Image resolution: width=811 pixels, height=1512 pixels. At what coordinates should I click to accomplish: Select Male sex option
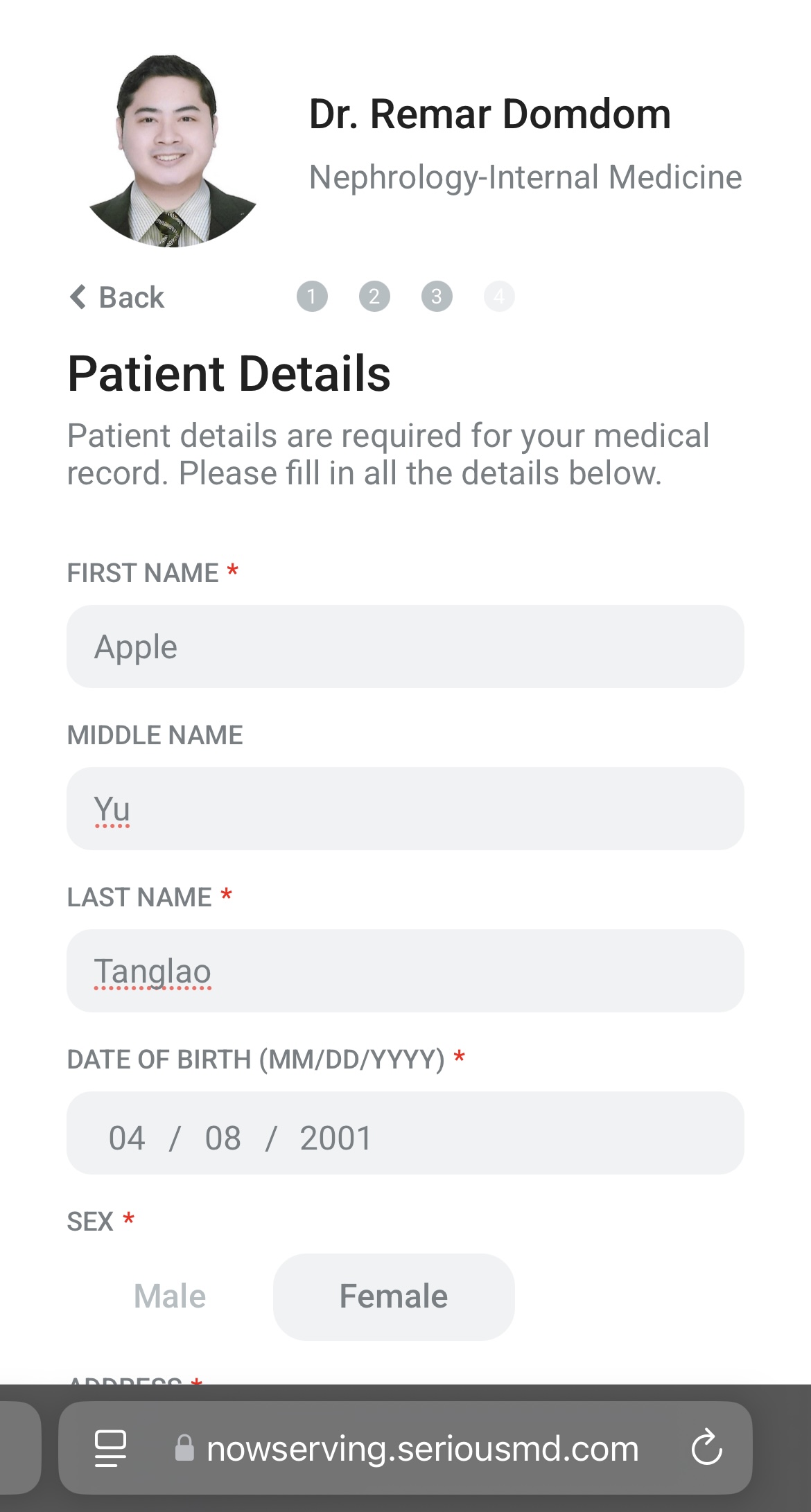[x=170, y=1296]
